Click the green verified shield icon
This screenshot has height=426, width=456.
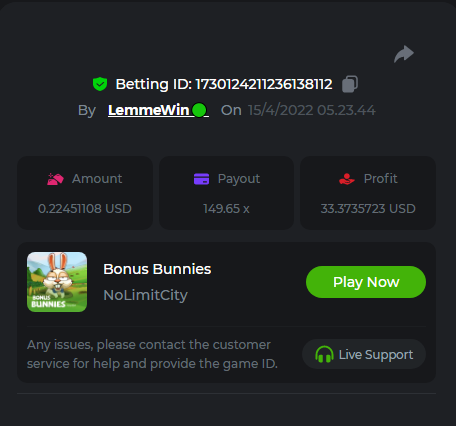click(x=100, y=84)
